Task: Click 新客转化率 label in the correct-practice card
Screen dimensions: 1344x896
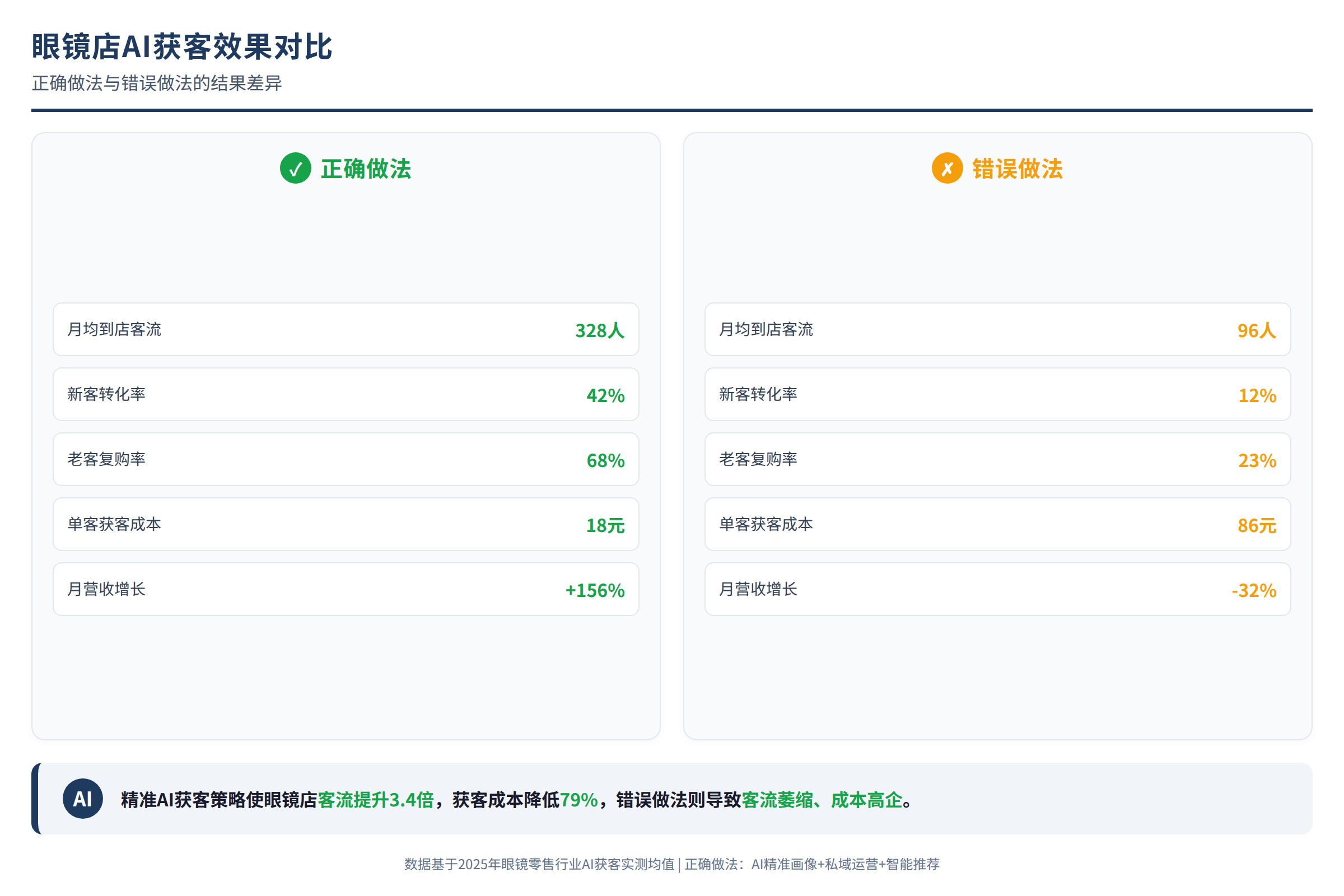Action: tap(106, 394)
